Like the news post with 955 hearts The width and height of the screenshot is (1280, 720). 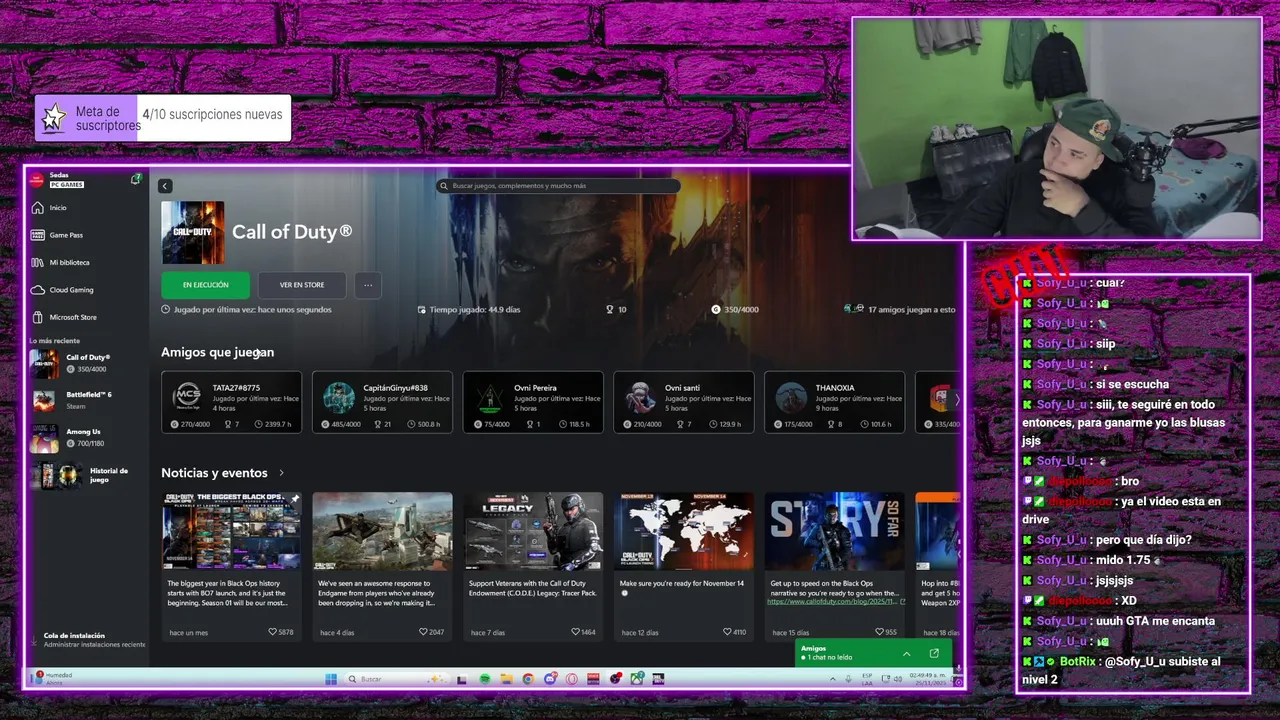[886, 632]
